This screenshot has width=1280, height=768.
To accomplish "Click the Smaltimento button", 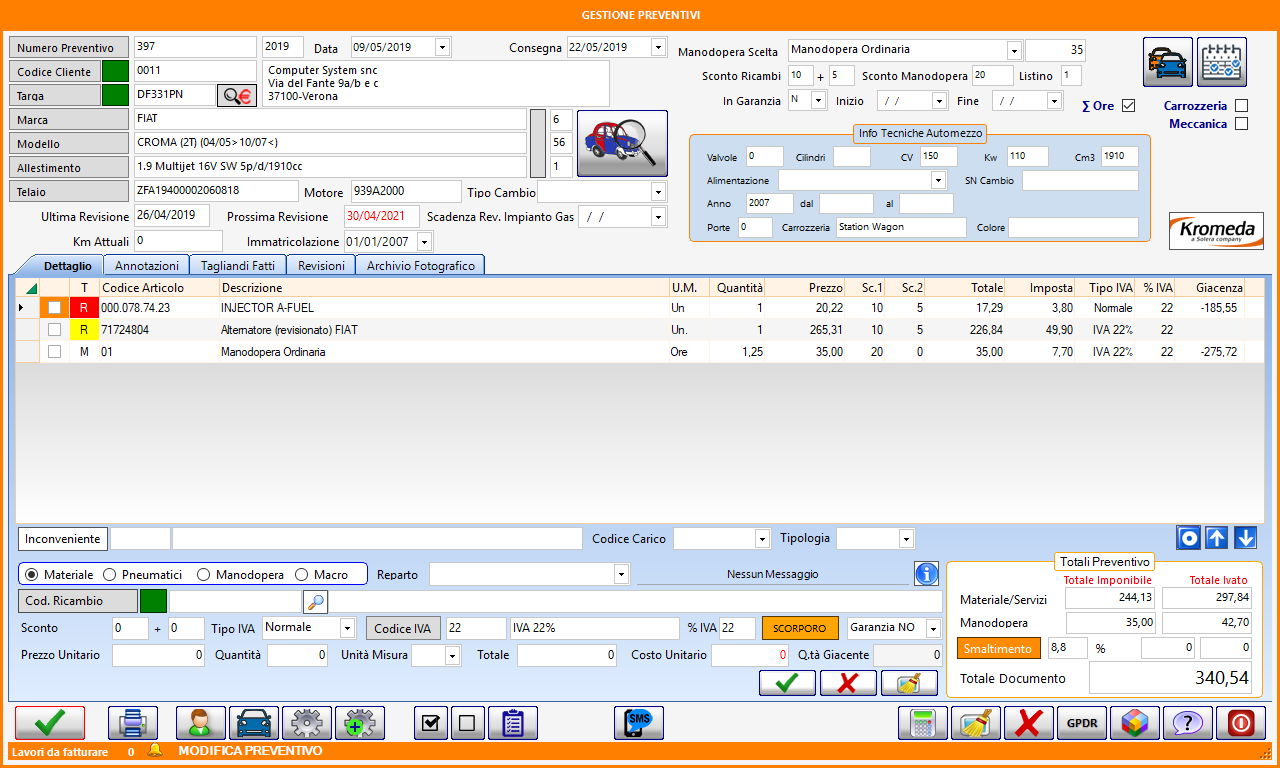I will coord(999,649).
